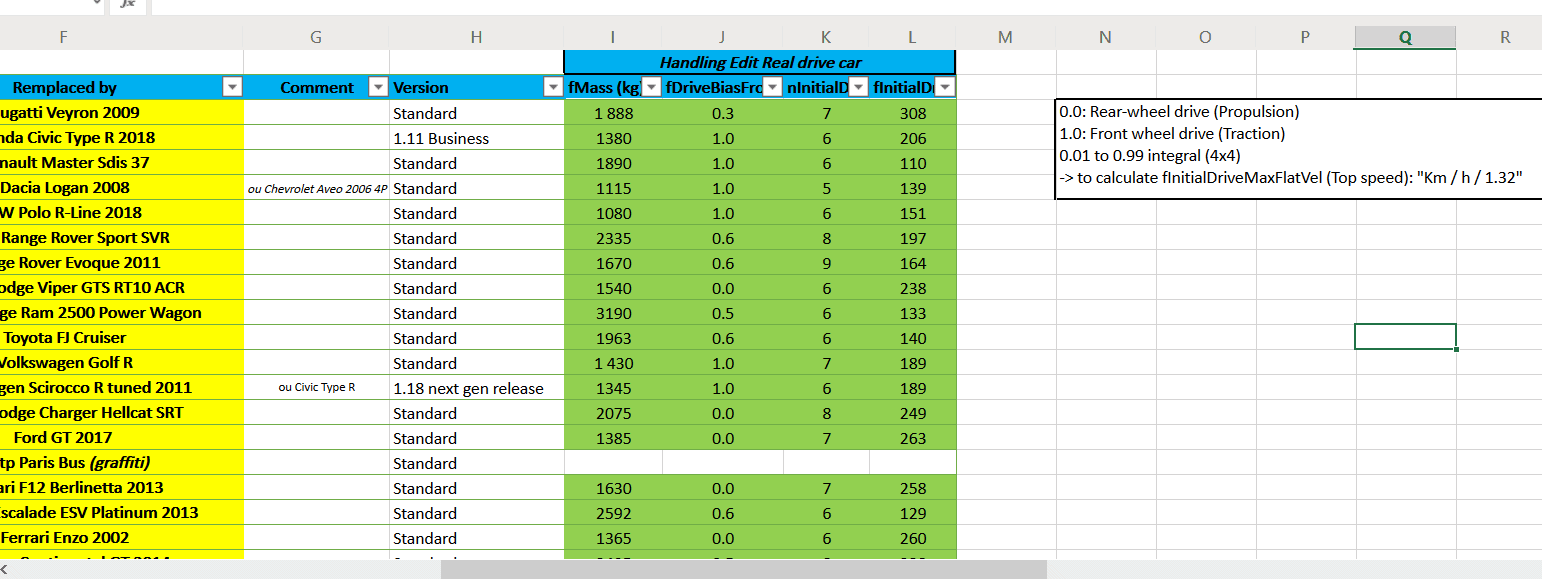This screenshot has width=1542, height=579.
Task: Click the mass value 3190 cell
Action: (613, 313)
